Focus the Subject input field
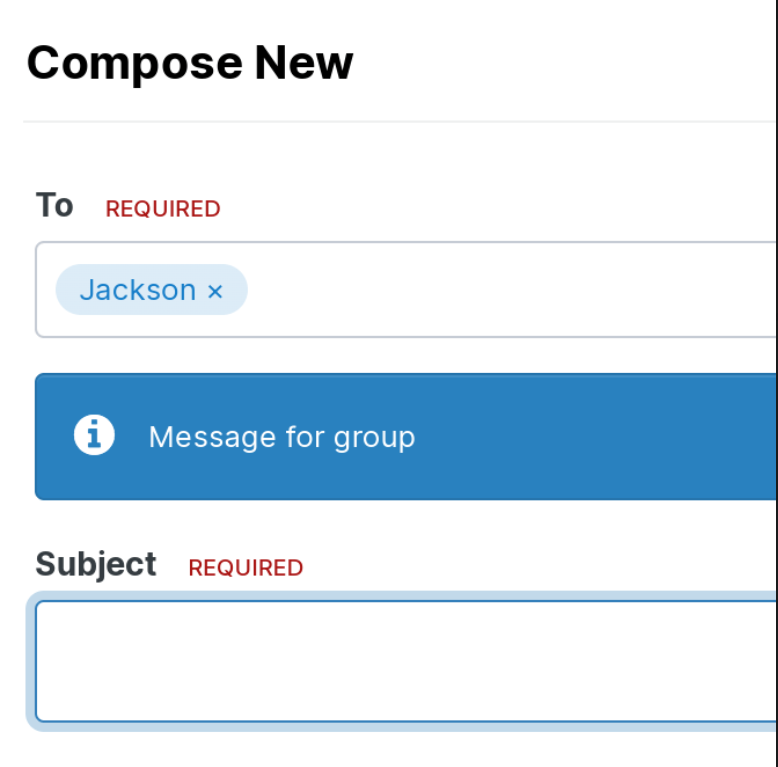Image resolution: width=778 pixels, height=767 pixels. pyautogui.click(x=406, y=661)
